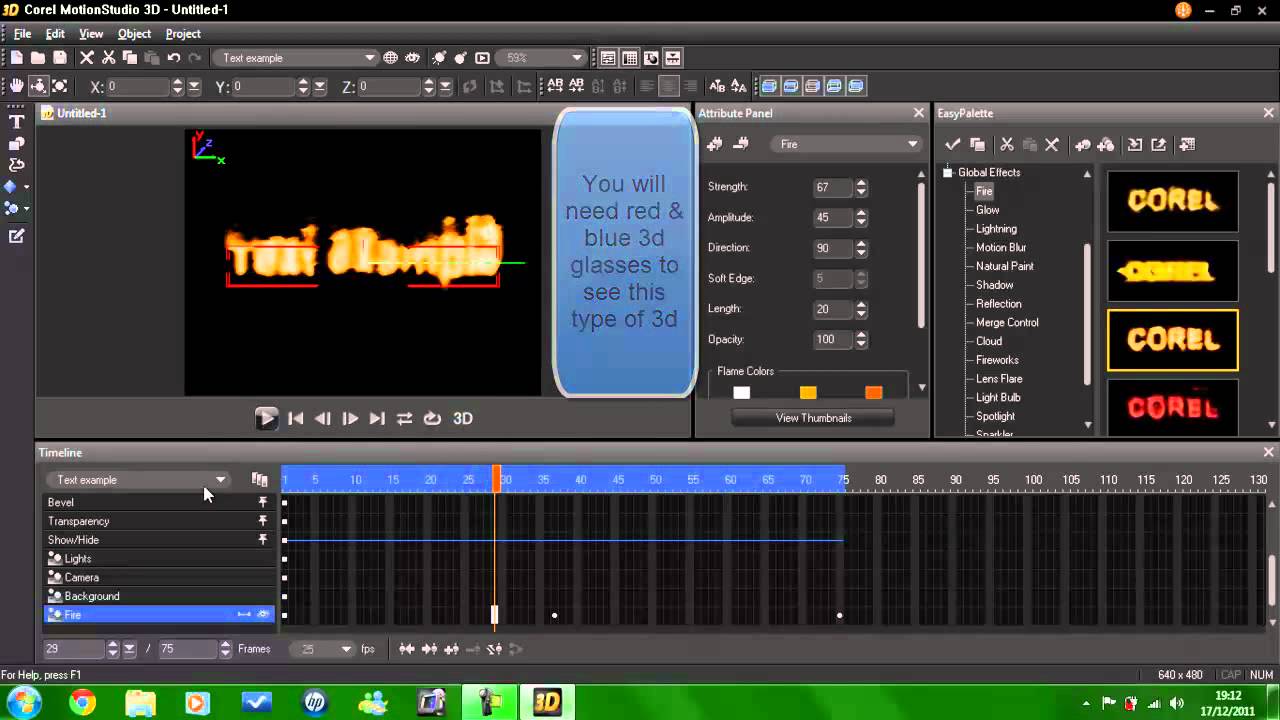Toggle the pin on Show/Hide timeline row

263,540
